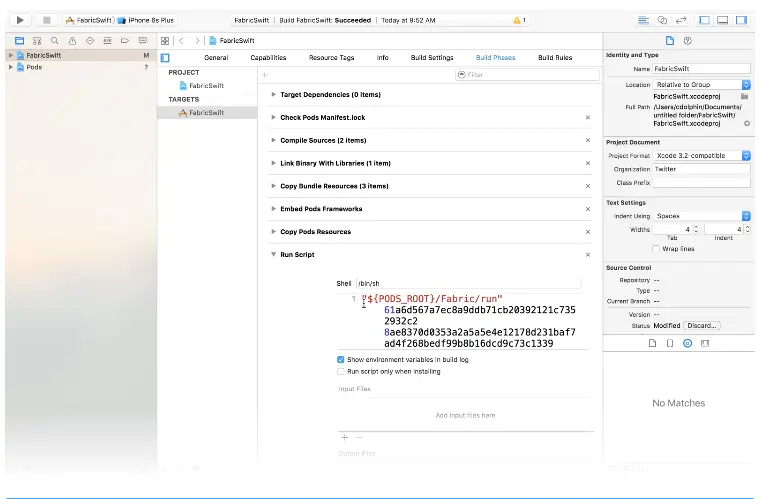763x499 pixels.
Task: Switch to the Info tab
Action: point(382,57)
